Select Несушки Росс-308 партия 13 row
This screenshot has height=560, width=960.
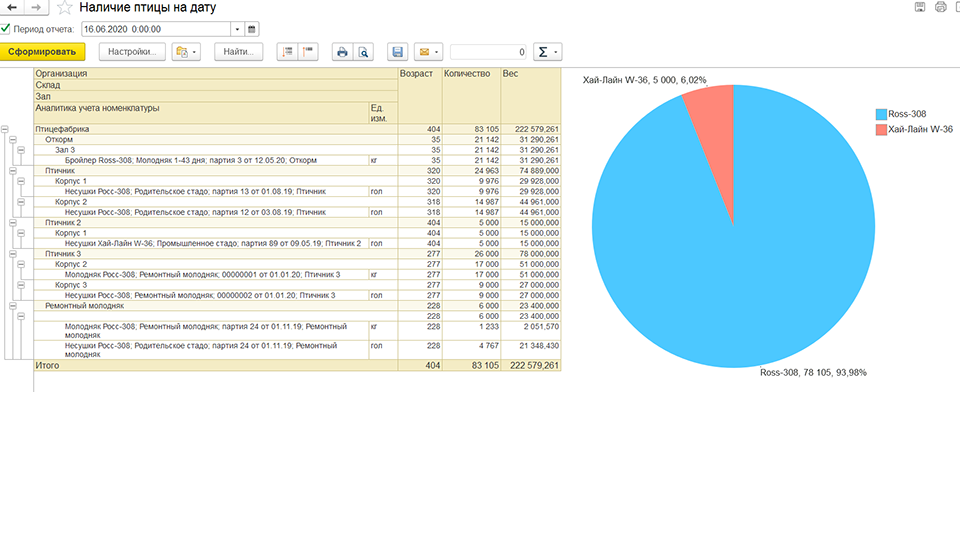pyautogui.click(x=297, y=192)
